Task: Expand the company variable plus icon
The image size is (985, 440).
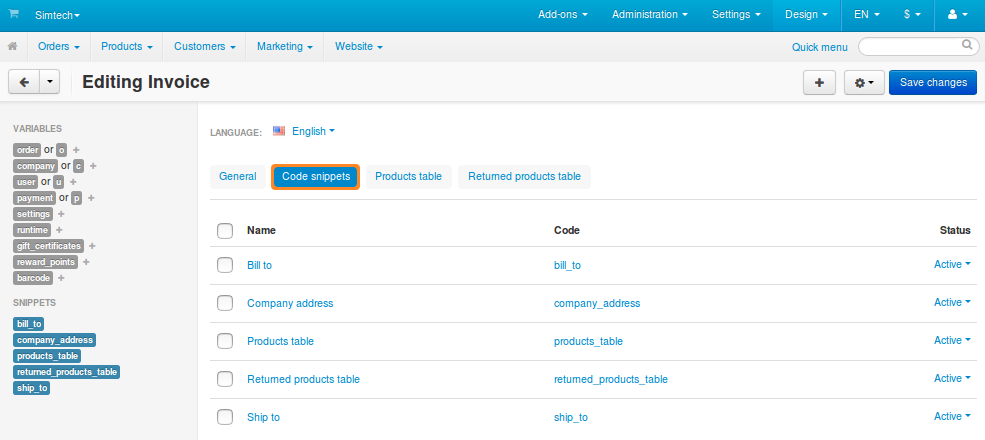Action: 93,166
